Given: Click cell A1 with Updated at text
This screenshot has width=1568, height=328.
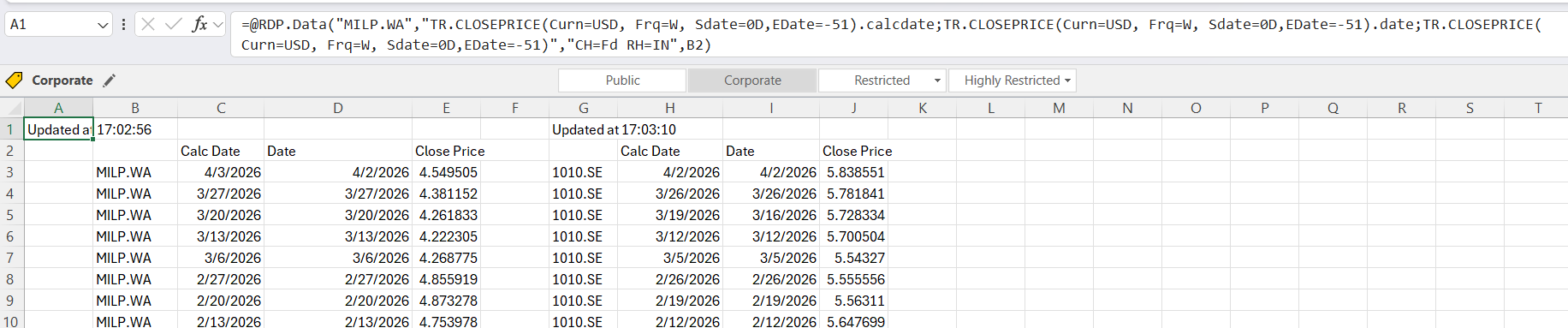Looking at the screenshot, I should pos(58,129).
